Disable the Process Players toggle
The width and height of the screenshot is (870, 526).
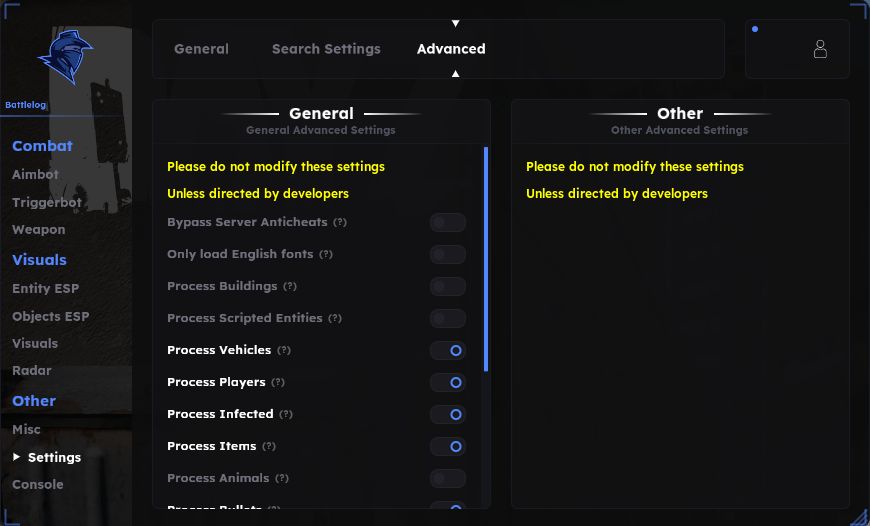[x=447, y=382]
